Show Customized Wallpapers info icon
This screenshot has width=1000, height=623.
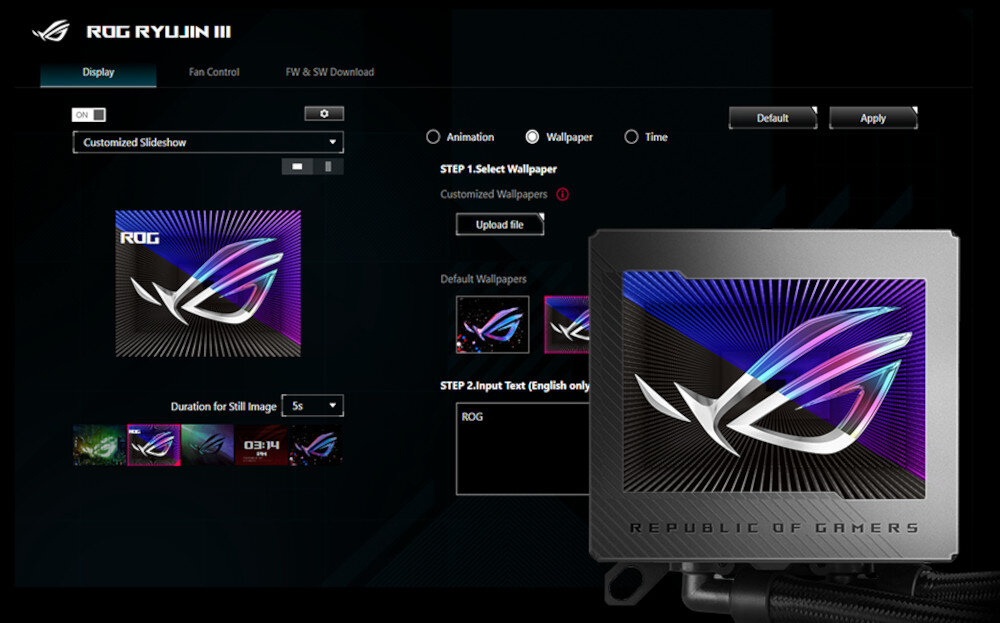[562, 194]
